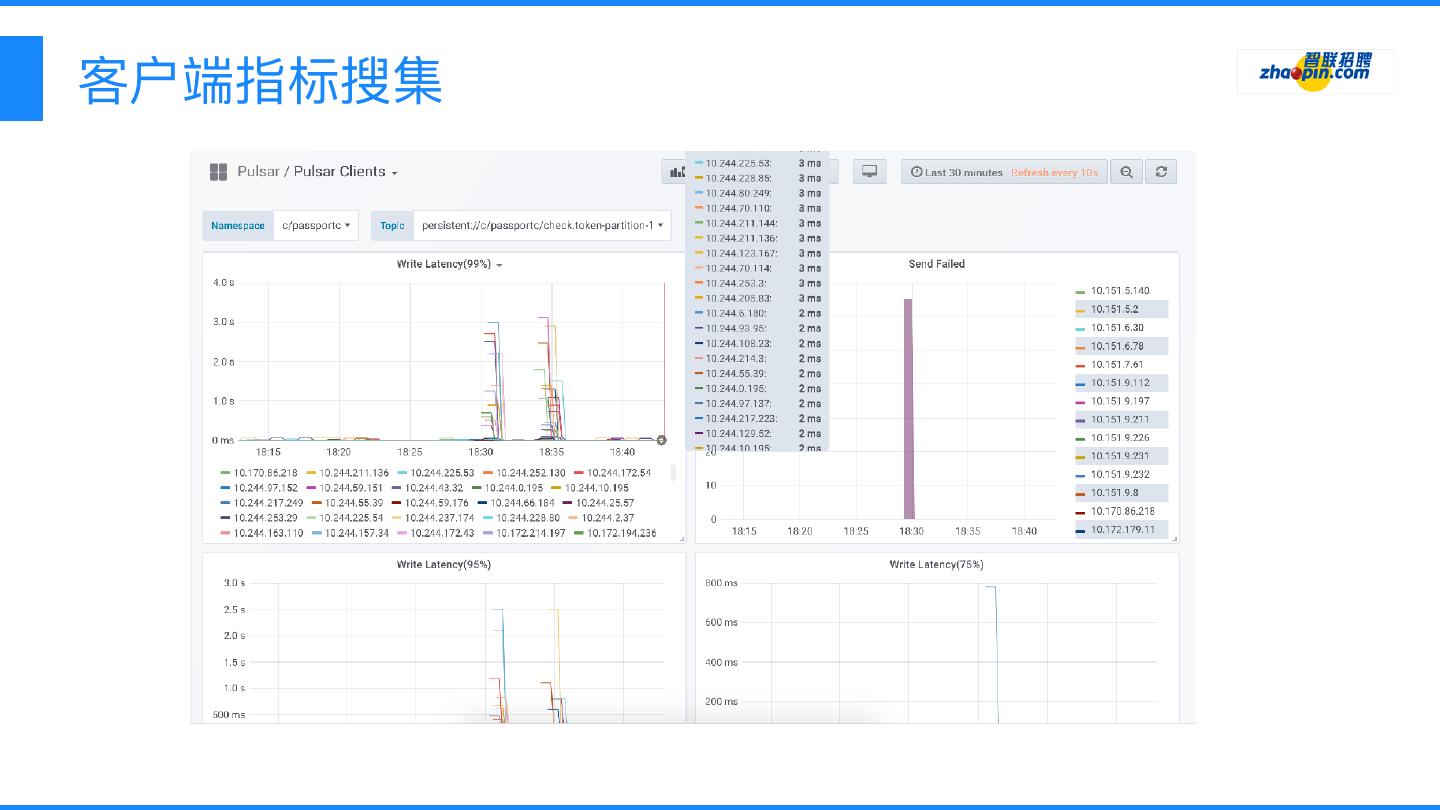Expand the Topic variable dropdown
This screenshot has height=810, width=1440.
click(x=541, y=226)
